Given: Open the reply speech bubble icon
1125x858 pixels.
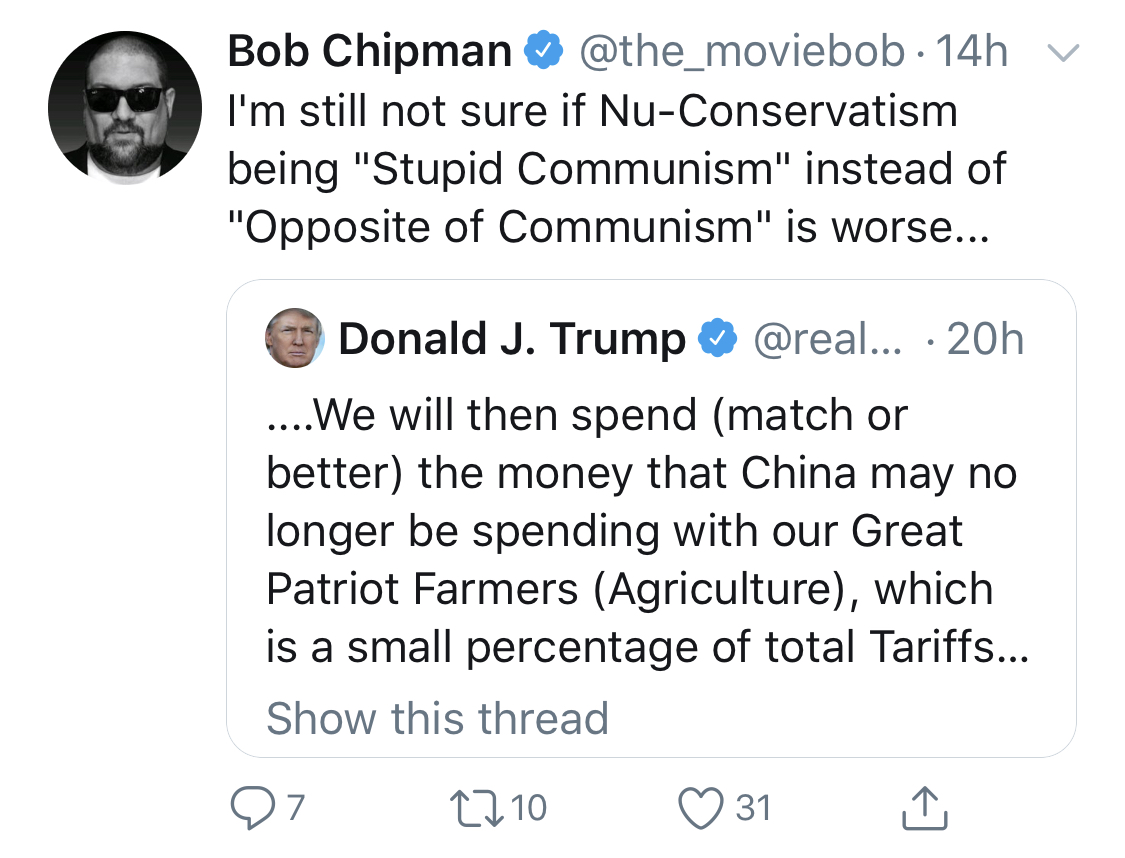Looking at the screenshot, I should [x=253, y=808].
